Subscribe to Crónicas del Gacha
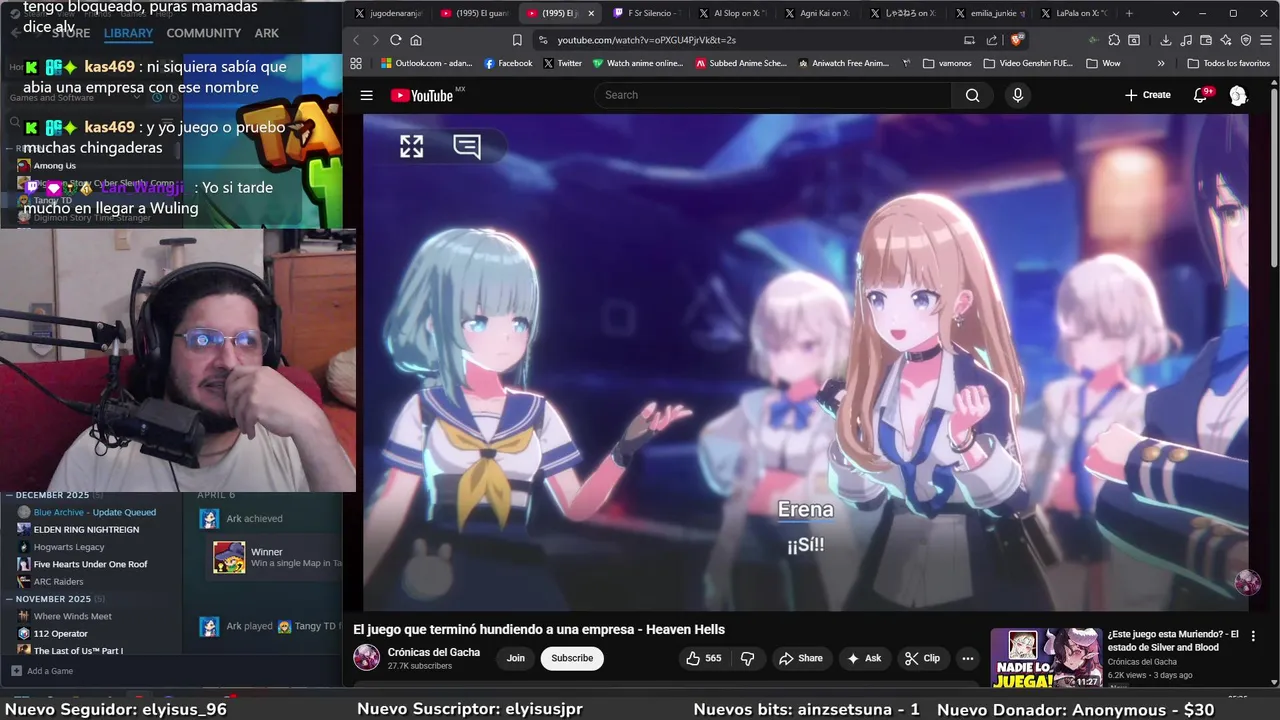Viewport: 1280px width, 720px height. coord(572,658)
